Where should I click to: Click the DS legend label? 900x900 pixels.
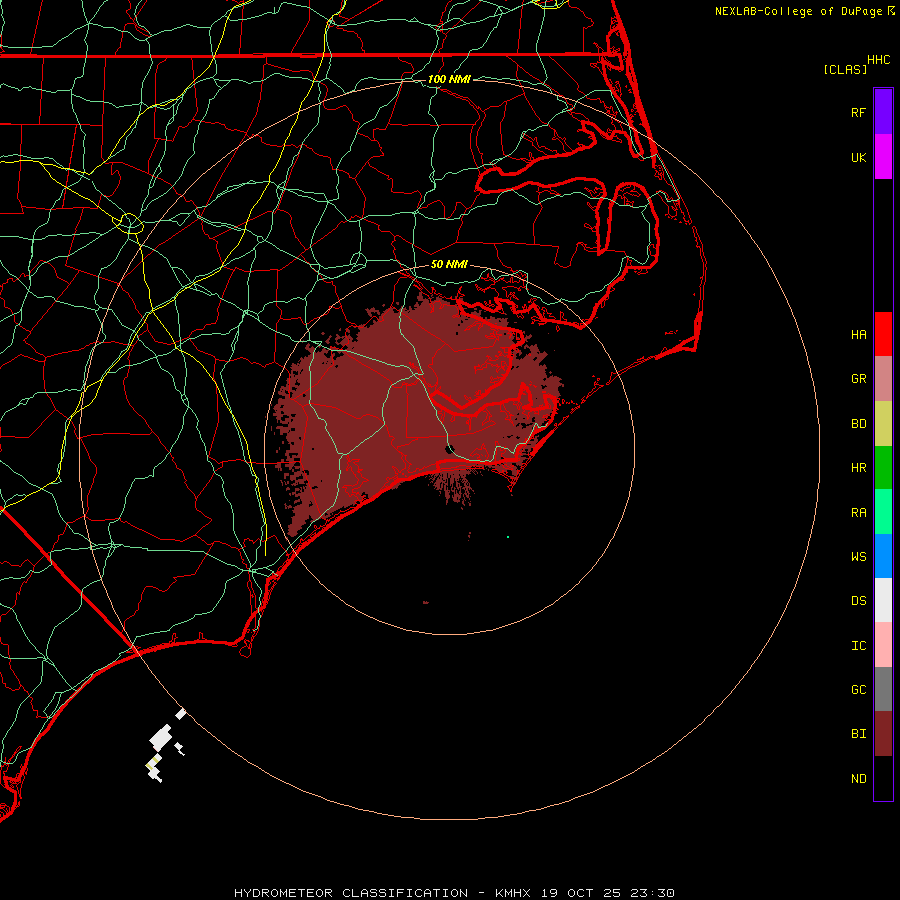coord(859,601)
